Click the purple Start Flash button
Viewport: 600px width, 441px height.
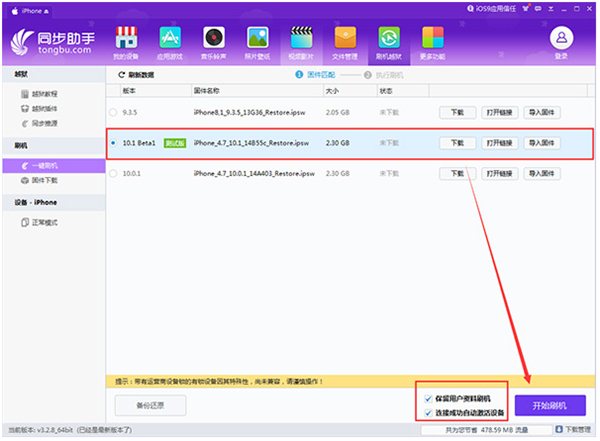pos(550,405)
